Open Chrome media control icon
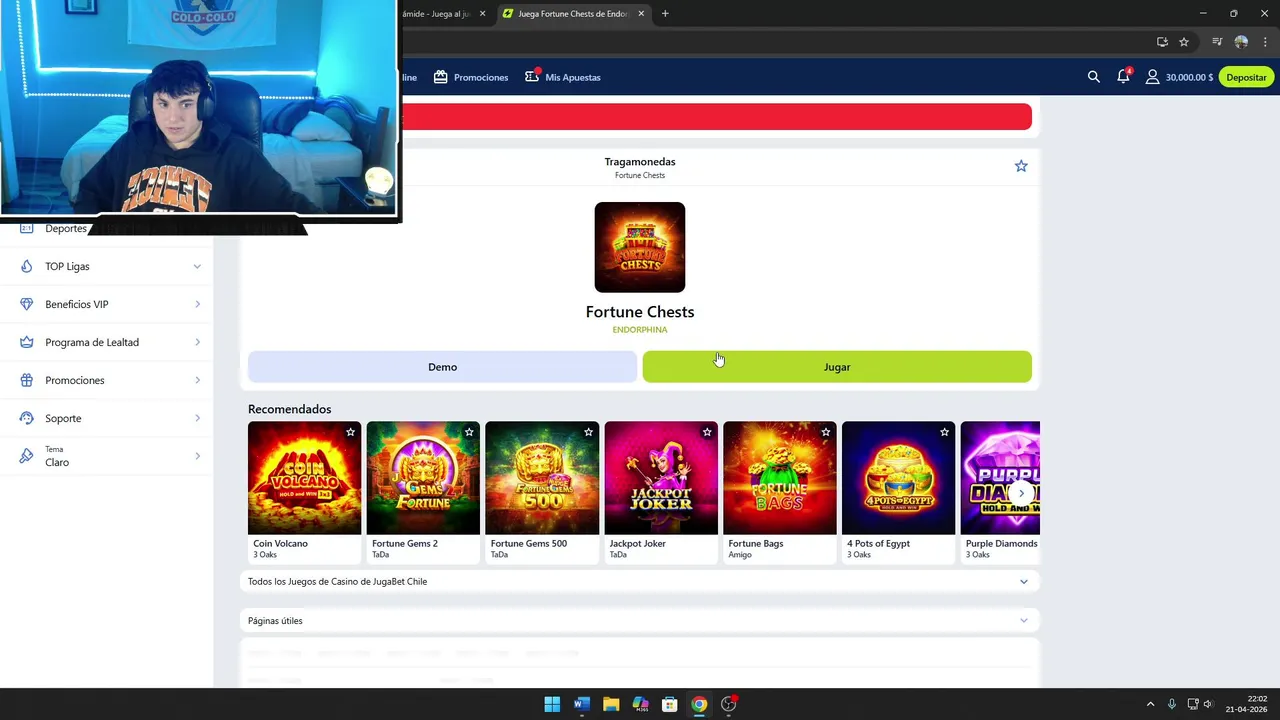 [1217, 42]
